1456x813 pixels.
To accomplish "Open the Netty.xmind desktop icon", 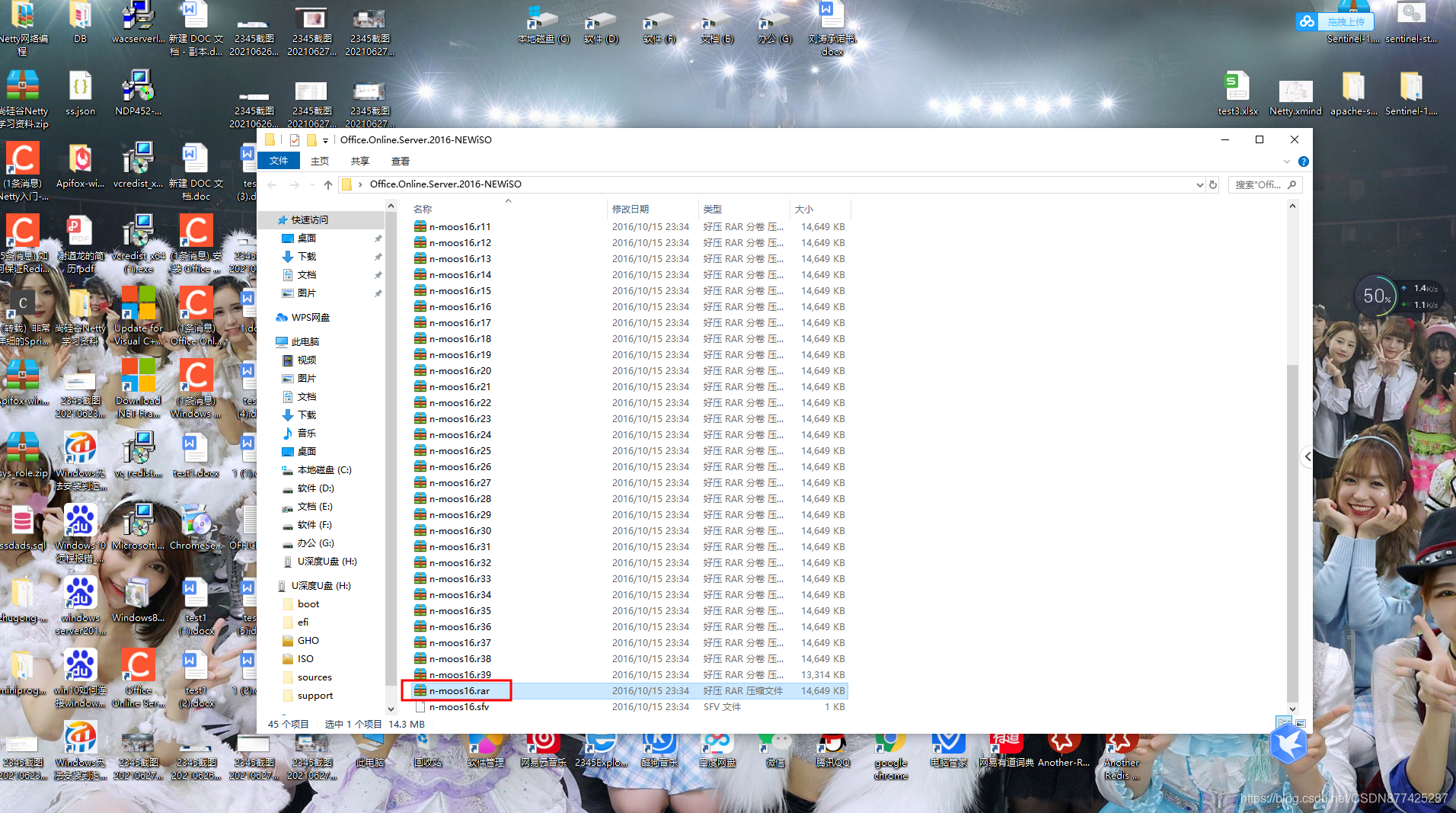I will click(x=1295, y=96).
